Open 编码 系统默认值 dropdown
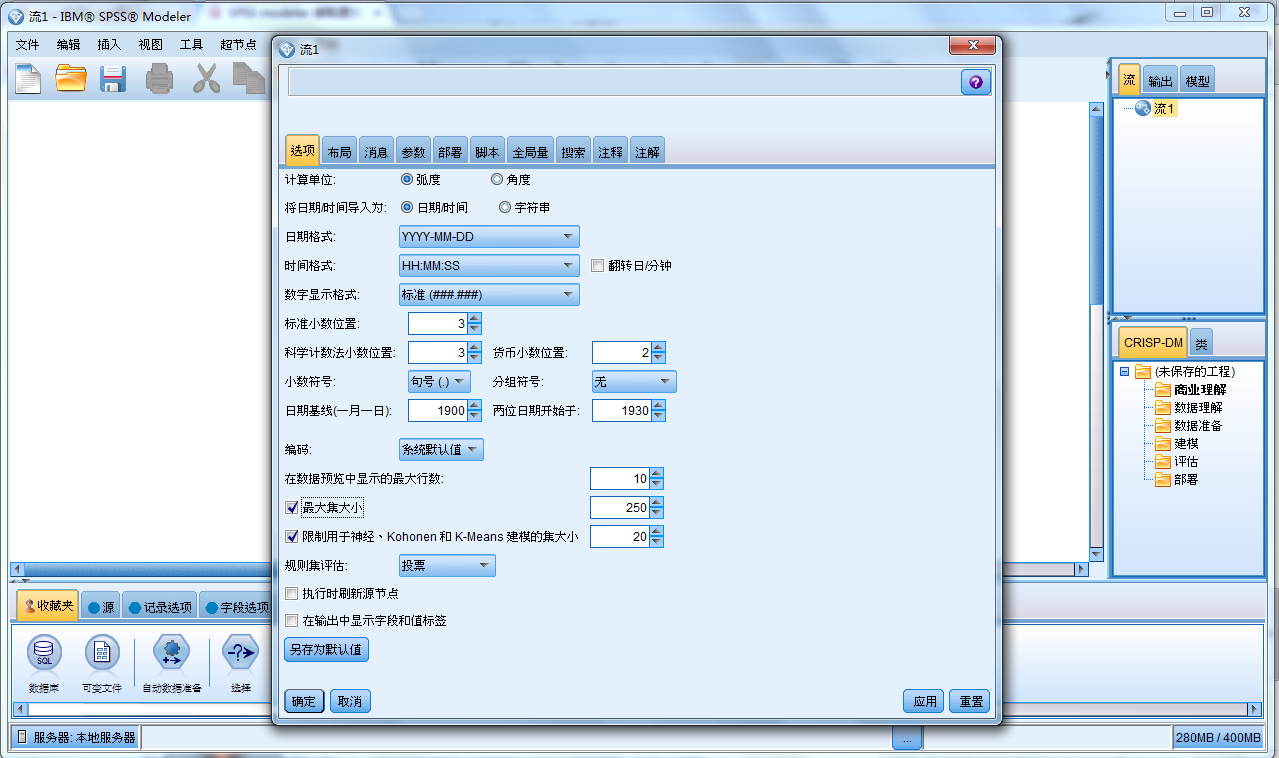Image resolution: width=1279 pixels, height=758 pixels. [441, 450]
